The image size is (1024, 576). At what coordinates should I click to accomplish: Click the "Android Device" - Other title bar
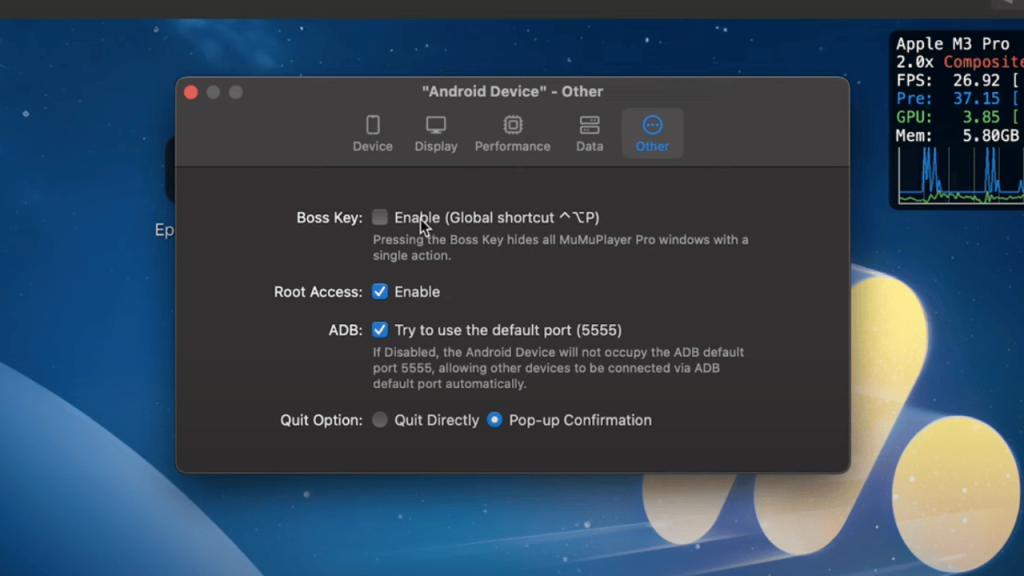[x=512, y=91]
